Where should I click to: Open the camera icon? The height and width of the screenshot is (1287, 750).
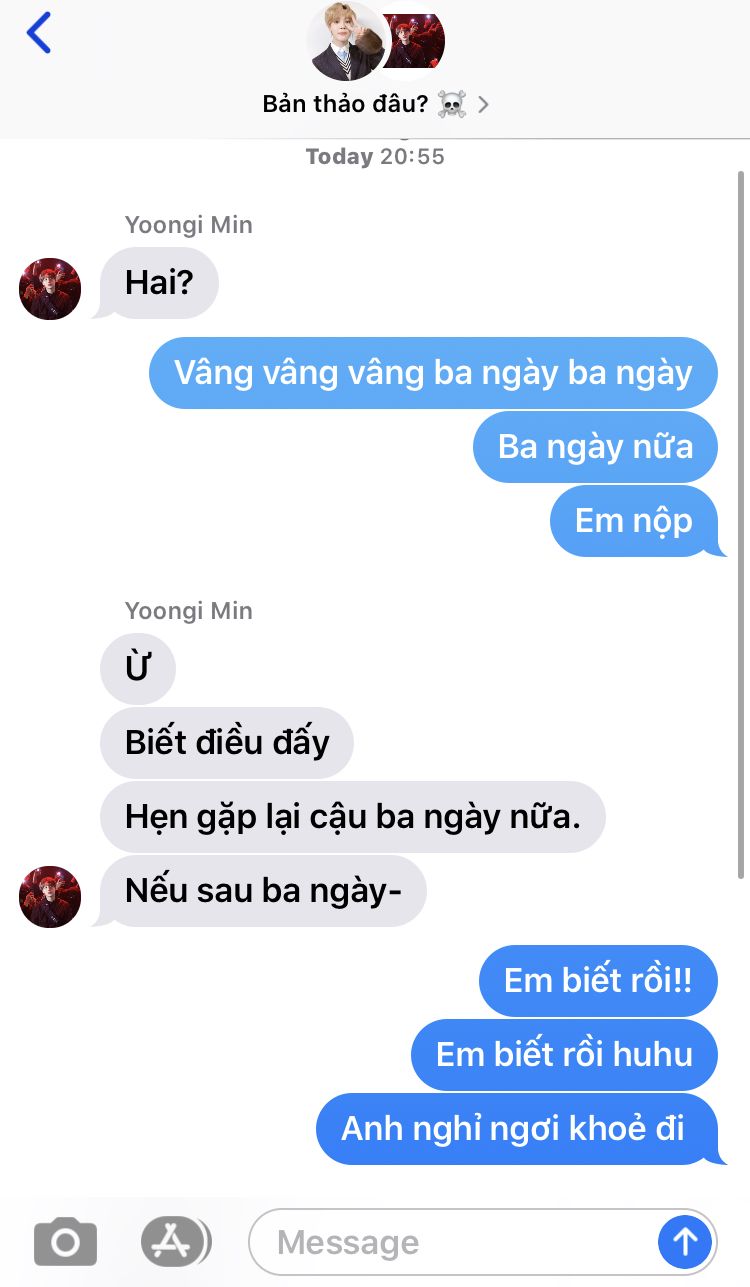point(65,1243)
